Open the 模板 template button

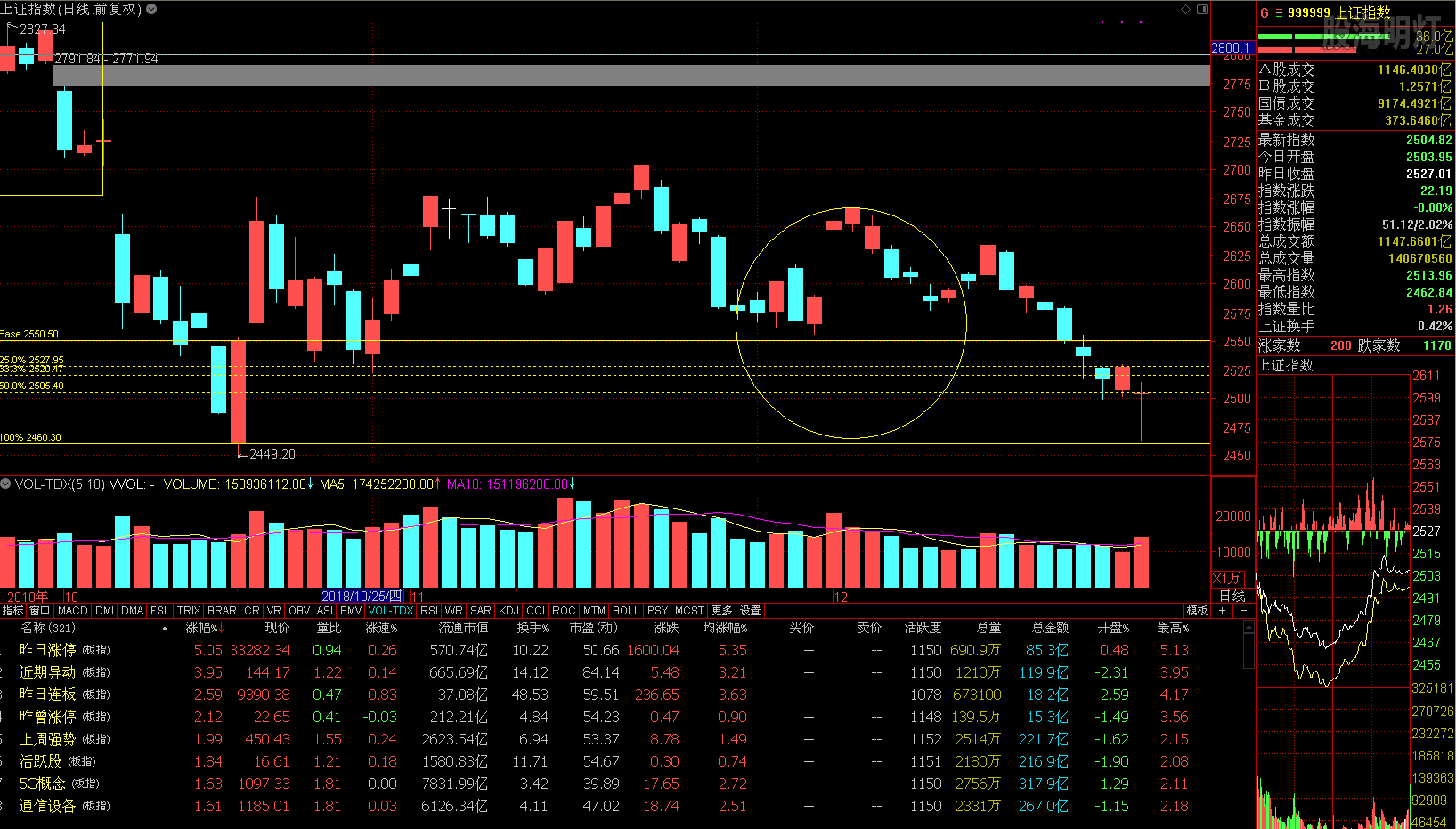point(1197,611)
